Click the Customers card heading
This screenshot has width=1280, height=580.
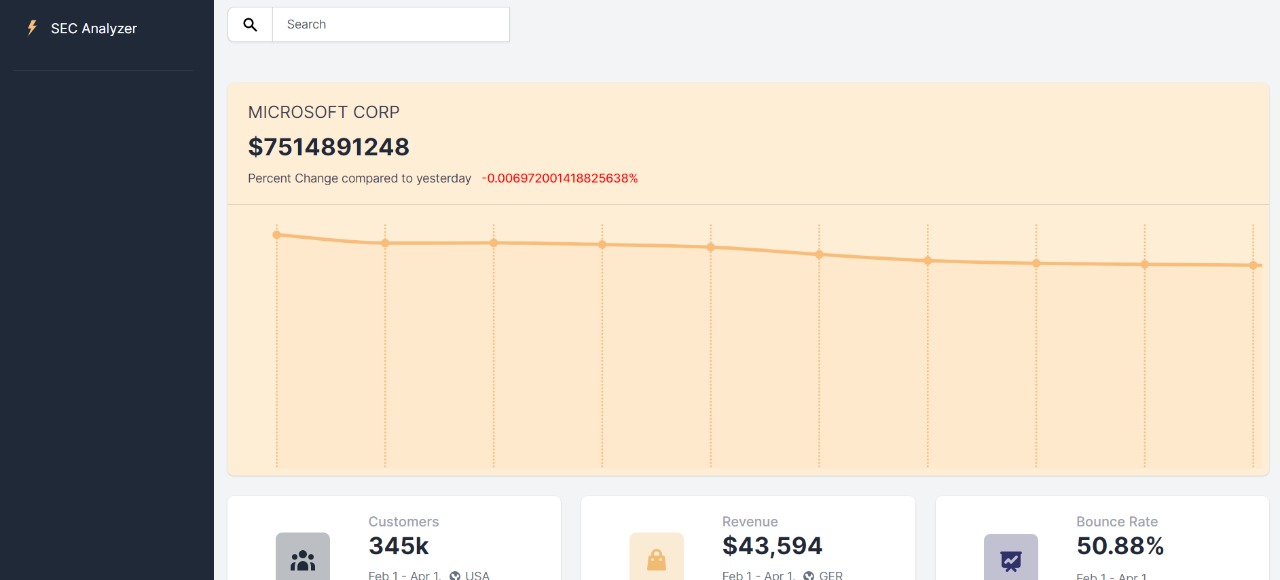(x=404, y=522)
